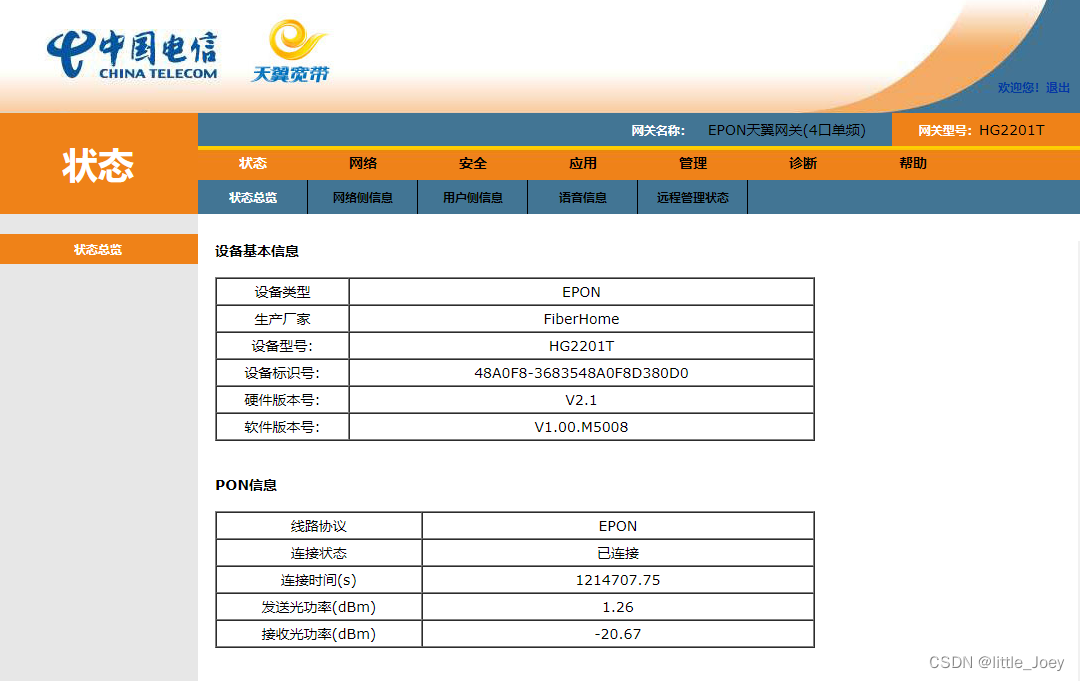This screenshot has height=681, width=1080.
Task: View the 语音信息 sub-tab
Action: [582, 197]
